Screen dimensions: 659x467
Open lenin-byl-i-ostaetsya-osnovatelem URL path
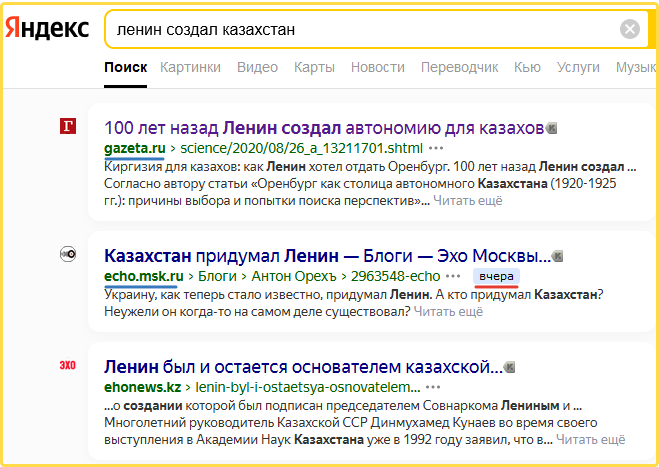tap(308, 387)
